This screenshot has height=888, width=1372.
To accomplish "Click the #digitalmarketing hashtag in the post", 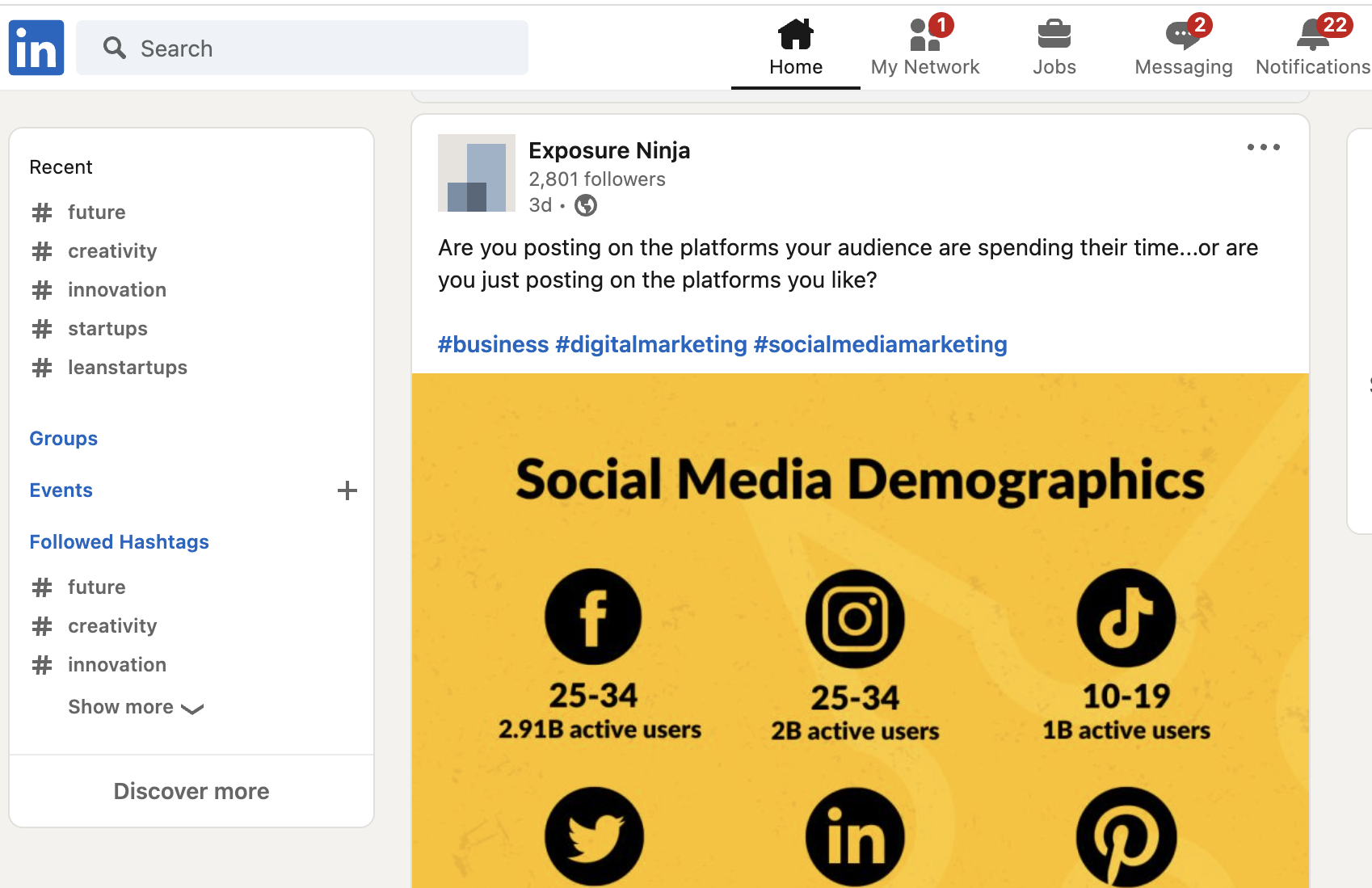I will click(x=650, y=344).
